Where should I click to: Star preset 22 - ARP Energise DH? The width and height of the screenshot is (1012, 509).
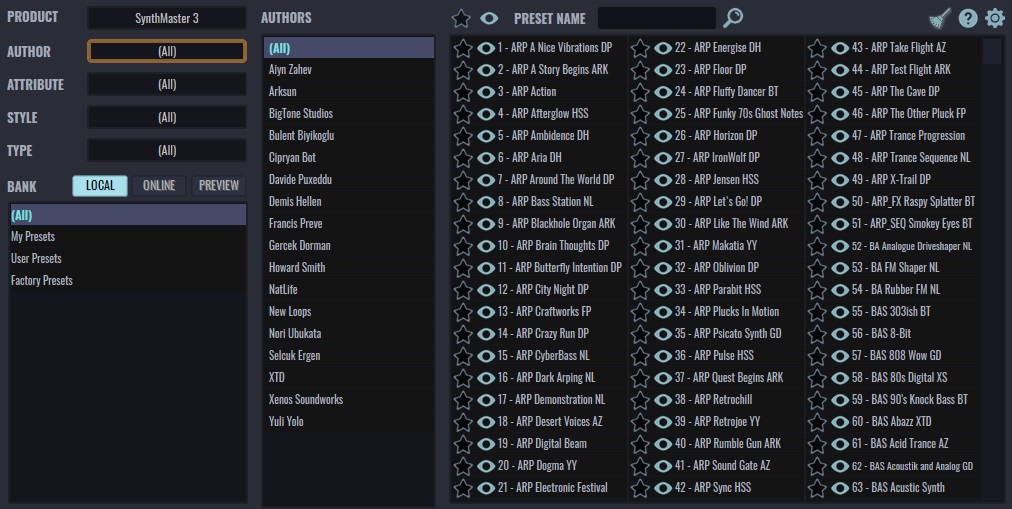640,48
